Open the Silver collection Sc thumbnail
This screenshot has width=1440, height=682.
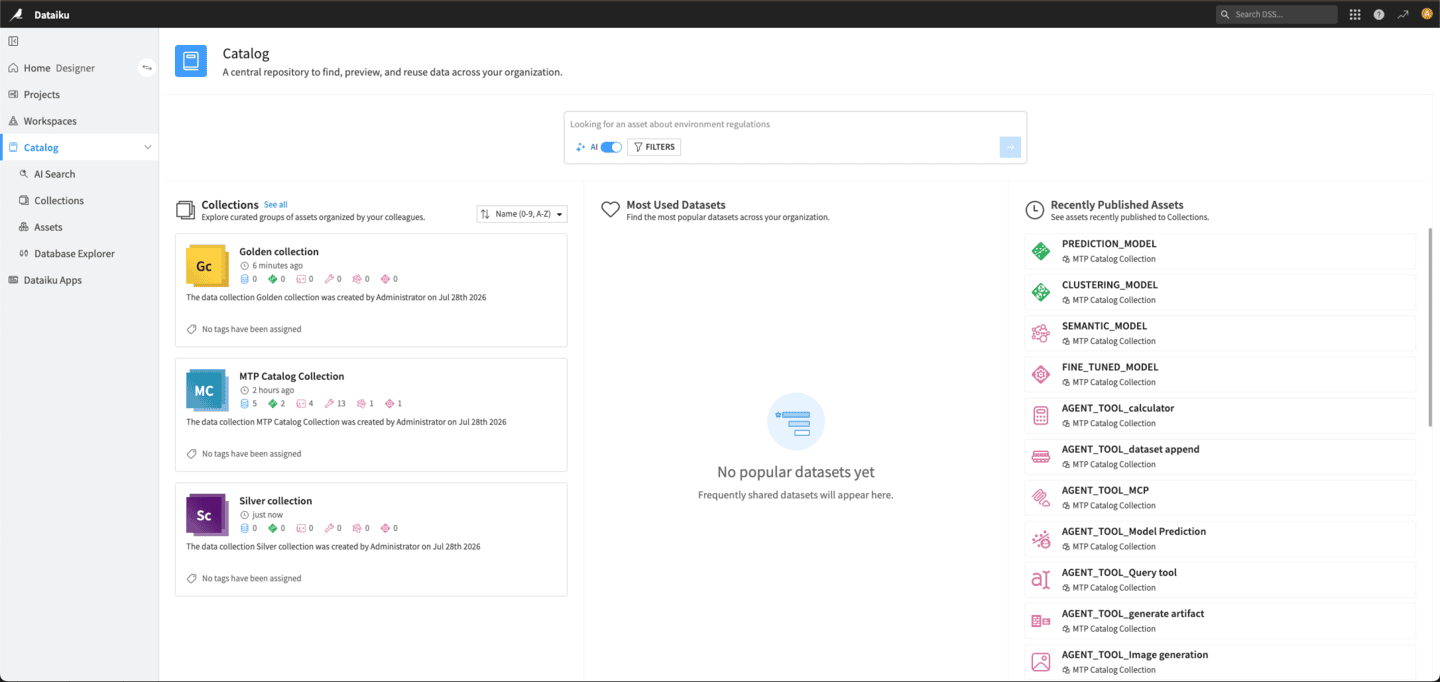click(x=205, y=515)
